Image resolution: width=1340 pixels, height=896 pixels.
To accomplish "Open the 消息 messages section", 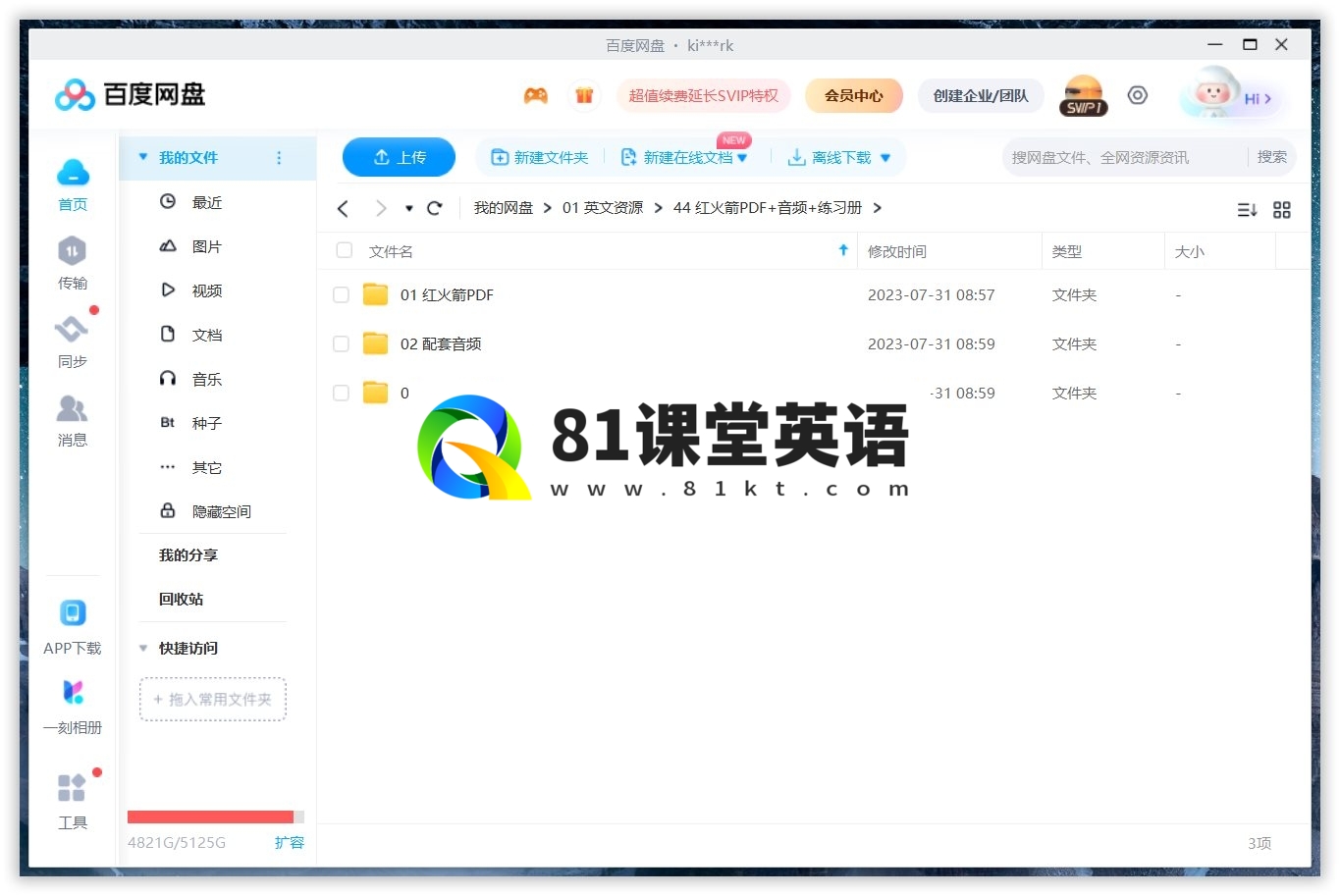I will (72, 408).
